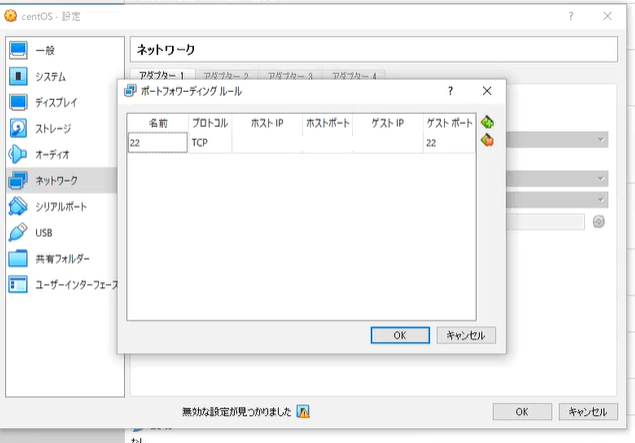Click the 名前 column header

point(158,123)
